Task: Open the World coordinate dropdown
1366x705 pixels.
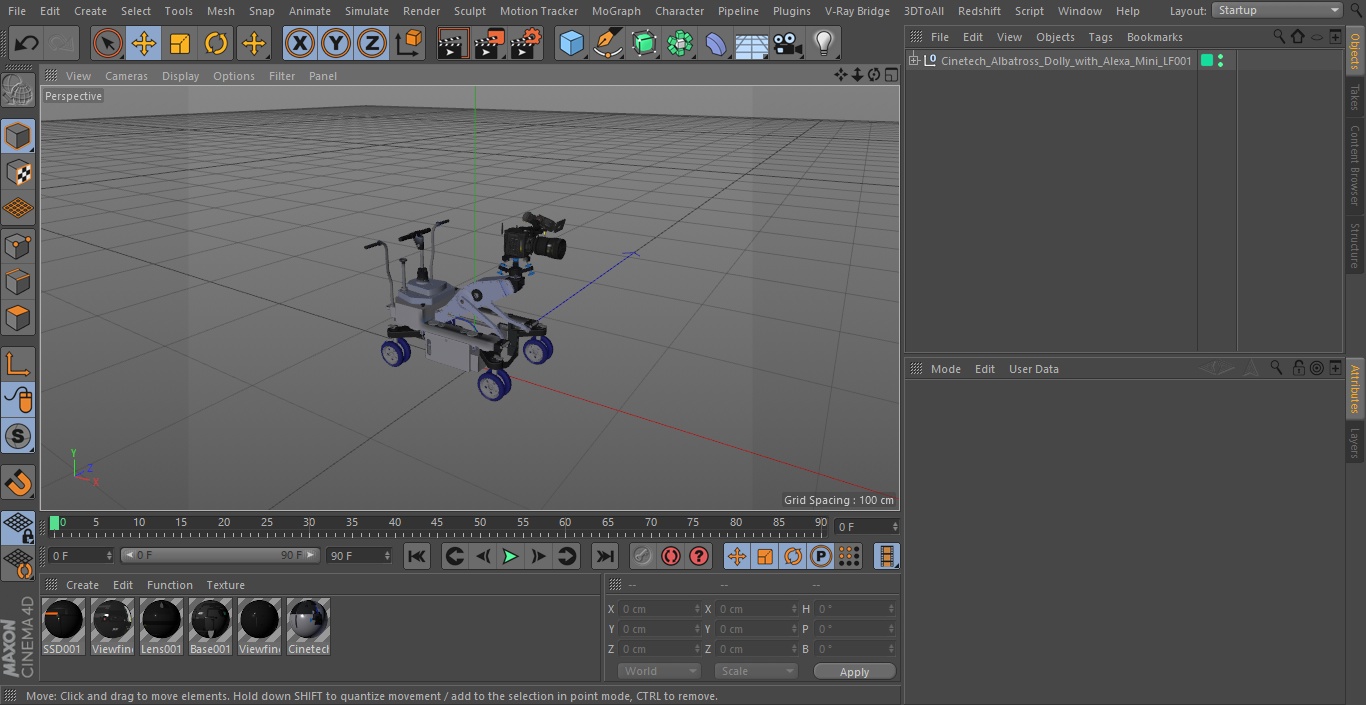Action: 658,671
